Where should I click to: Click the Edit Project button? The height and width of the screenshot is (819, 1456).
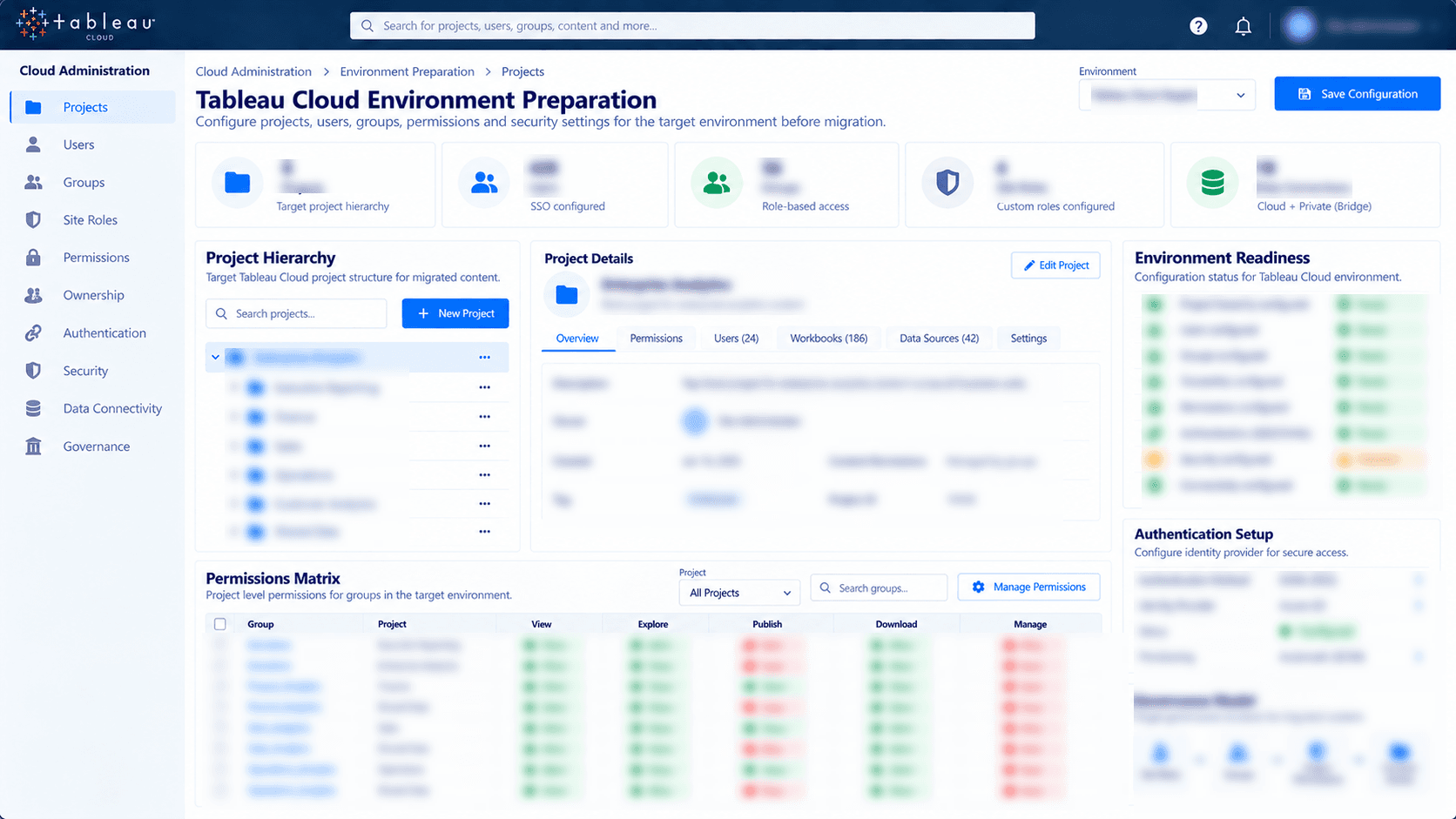1055,265
